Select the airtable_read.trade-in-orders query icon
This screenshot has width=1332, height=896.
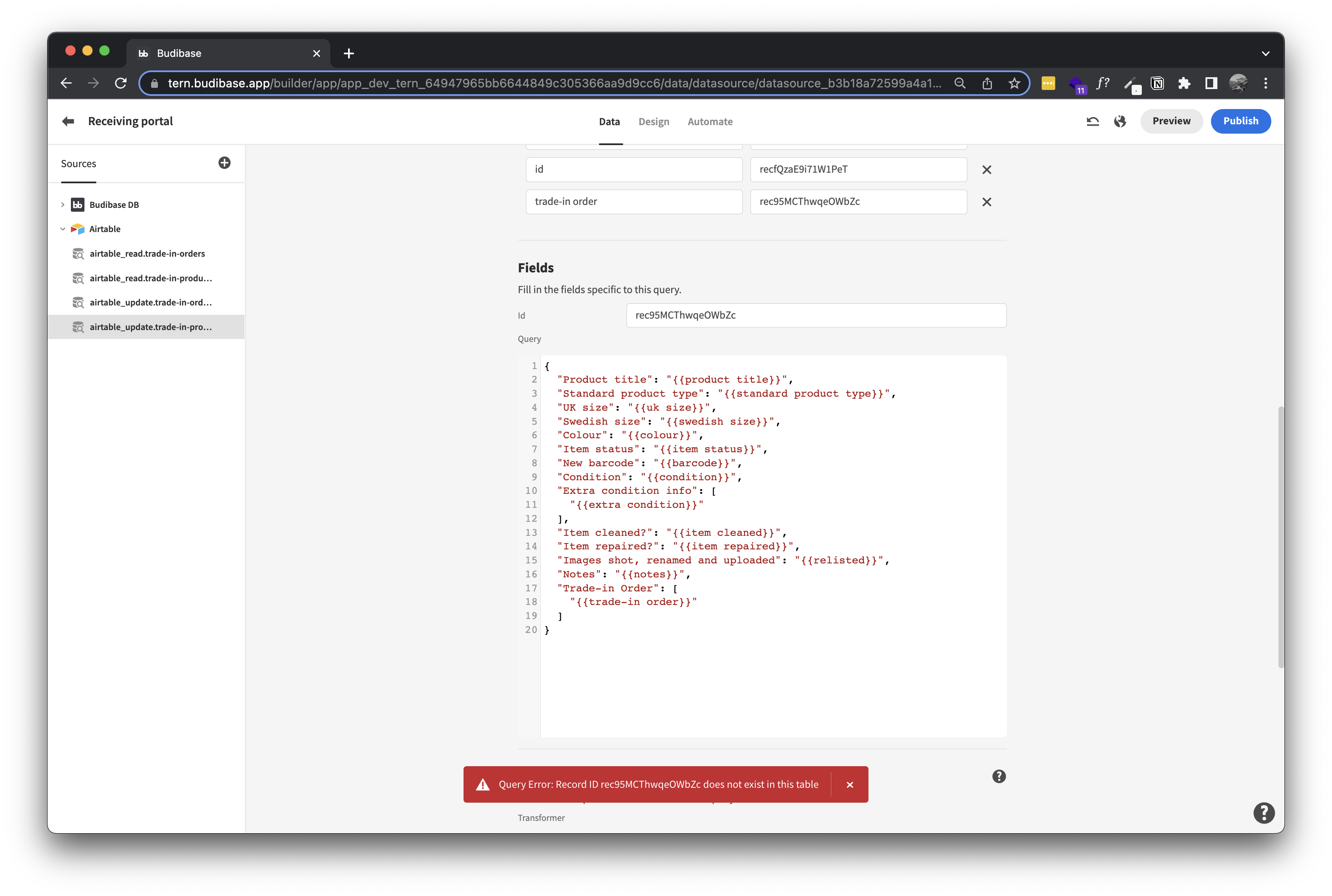click(79, 254)
